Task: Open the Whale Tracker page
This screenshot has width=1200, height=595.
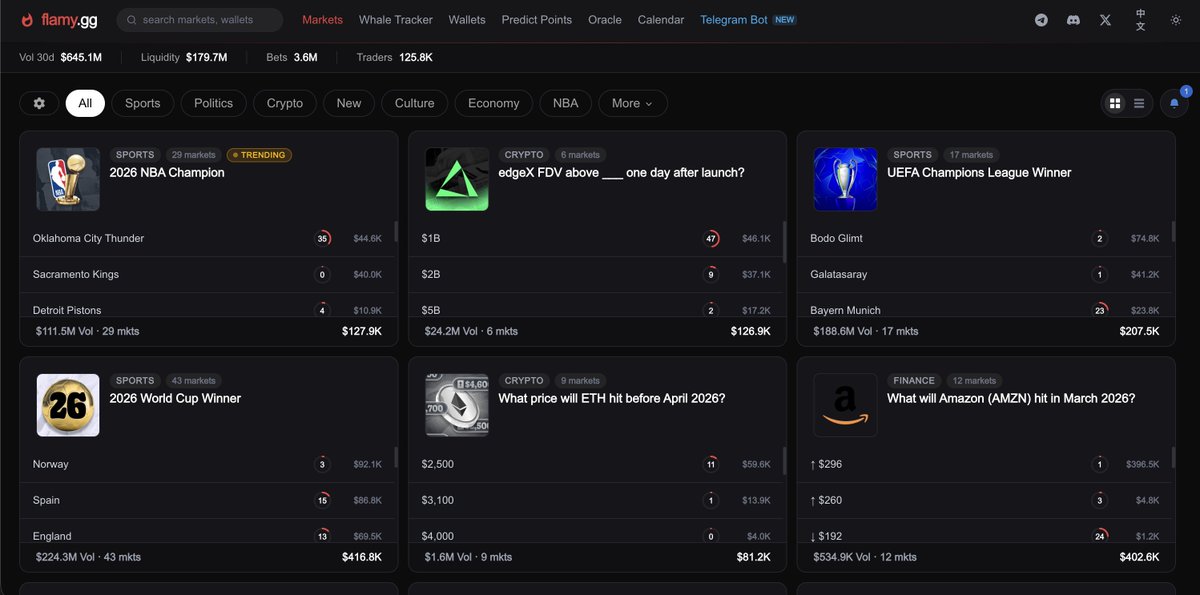Action: point(396,20)
